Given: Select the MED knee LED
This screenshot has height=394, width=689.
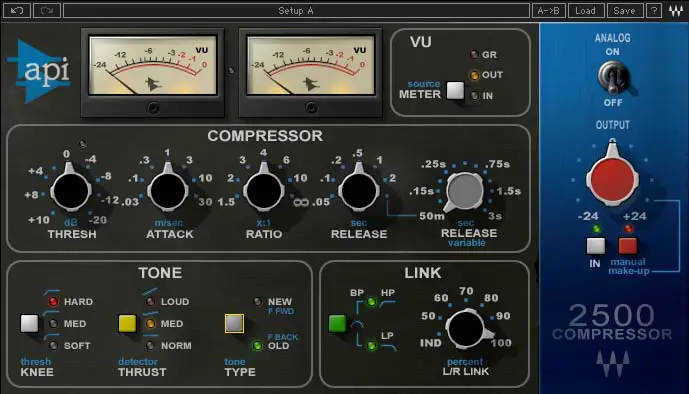Looking at the screenshot, I should pyautogui.click(x=53, y=324).
